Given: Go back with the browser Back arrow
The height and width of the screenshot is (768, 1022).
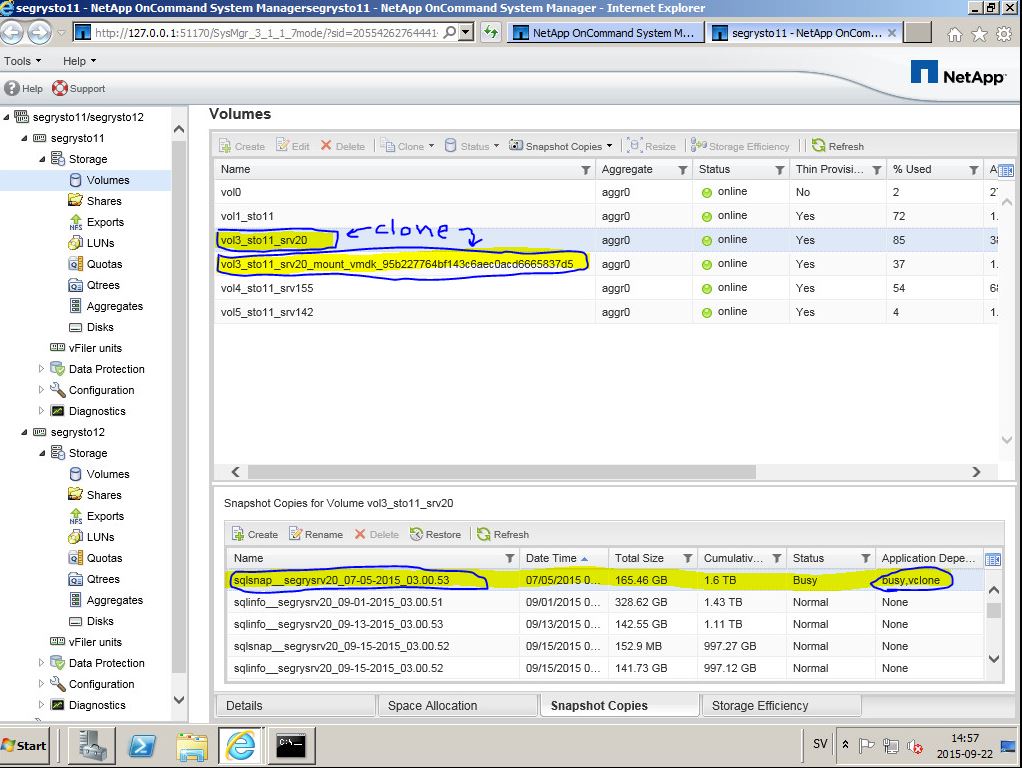Looking at the screenshot, I should (x=12, y=32).
